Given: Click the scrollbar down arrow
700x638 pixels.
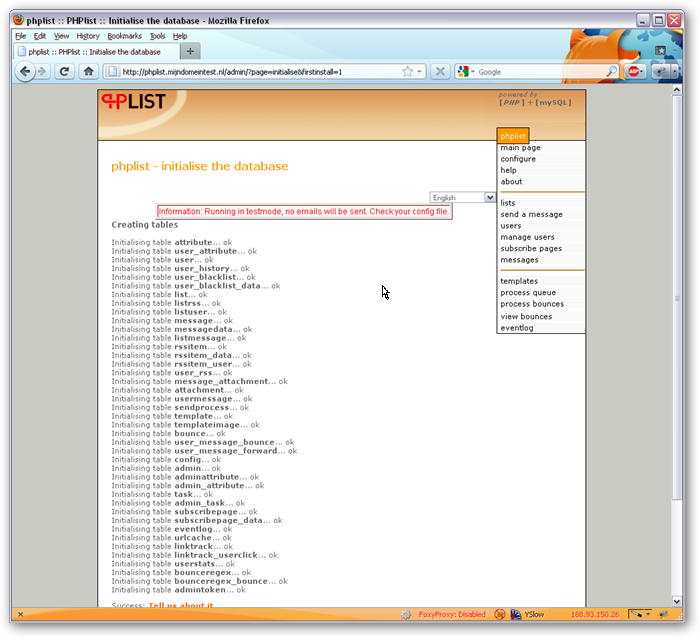Looking at the screenshot, I should [677, 601].
